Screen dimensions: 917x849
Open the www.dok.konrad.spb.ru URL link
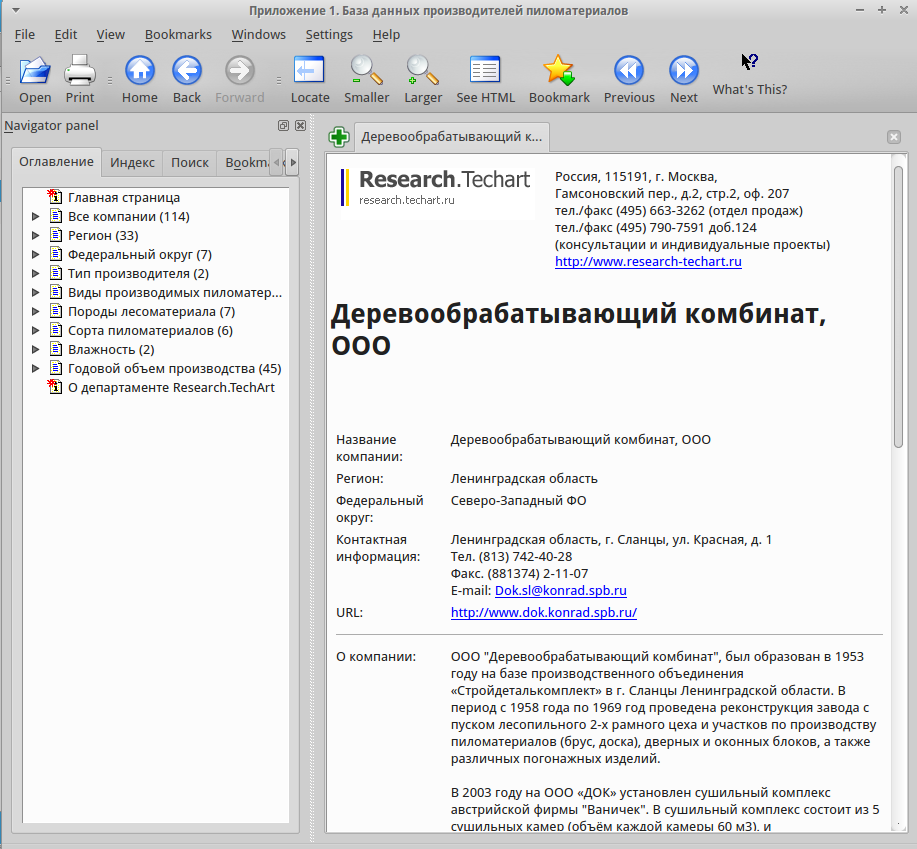pyautogui.click(x=543, y=613)
